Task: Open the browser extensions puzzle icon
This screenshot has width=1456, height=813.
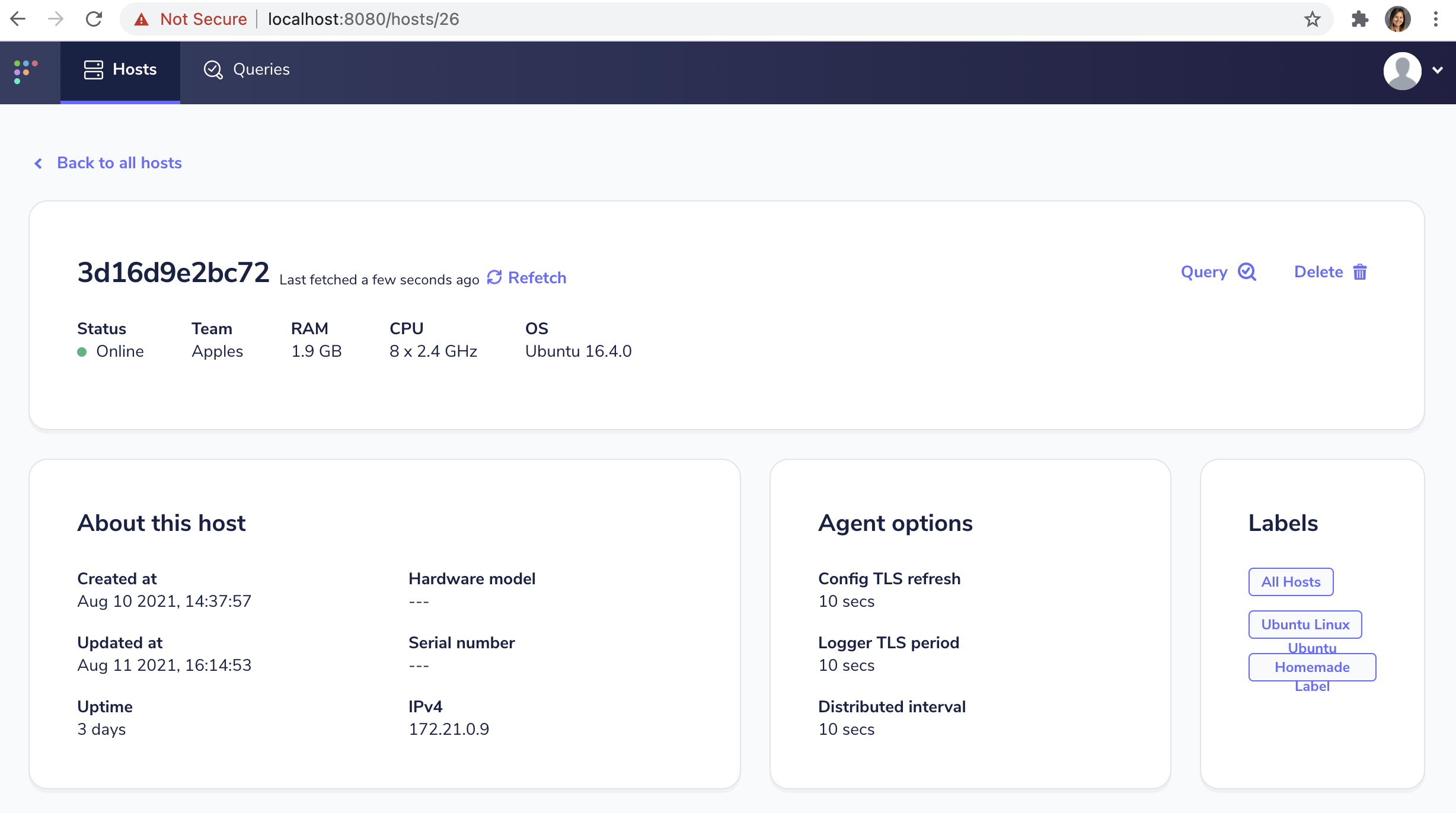Action: tap(1360, 20)
